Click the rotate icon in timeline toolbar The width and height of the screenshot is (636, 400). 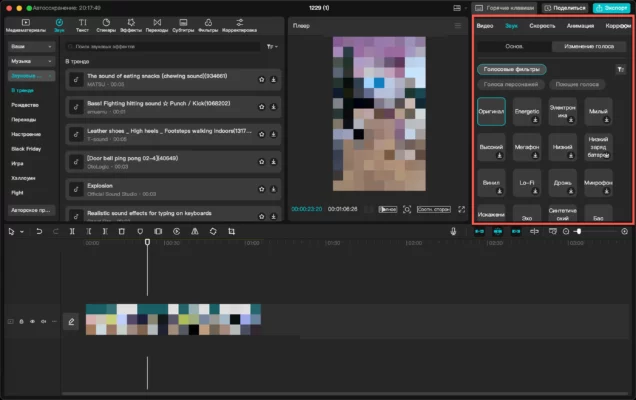pyautogui.click(x=213, y=231)
